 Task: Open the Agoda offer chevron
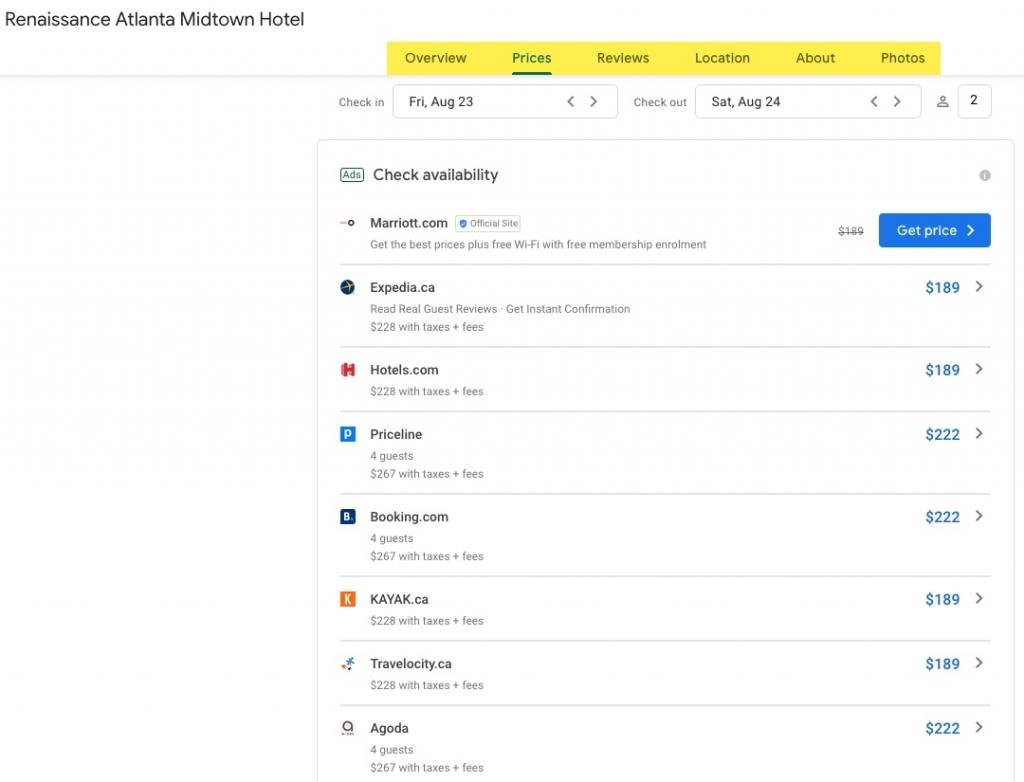point(979,727)
